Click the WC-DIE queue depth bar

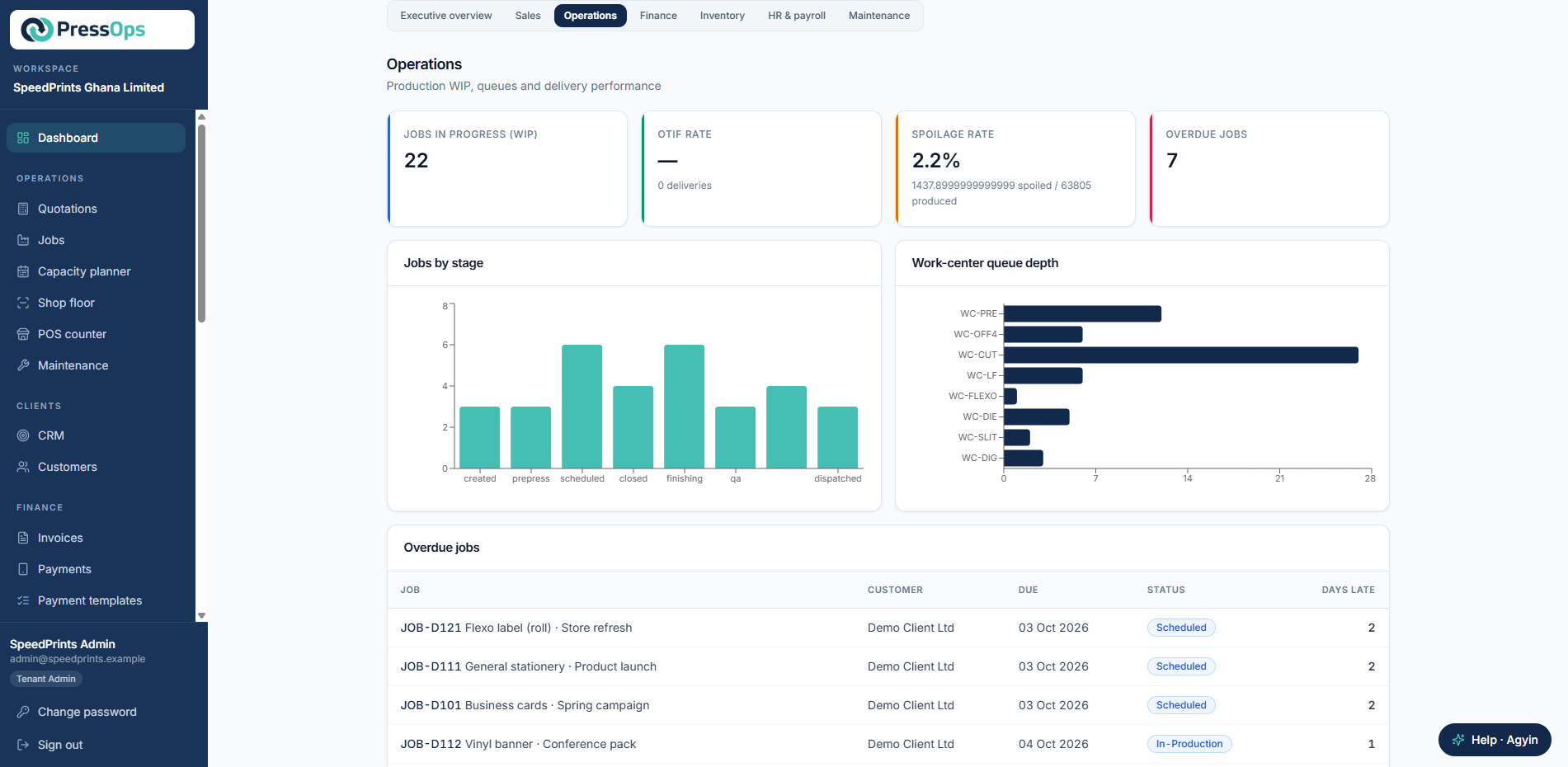coord(1037,416)
